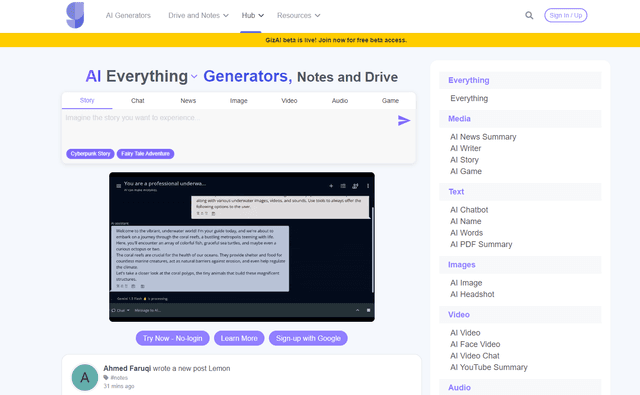Open the Images category header

(520, 265)
